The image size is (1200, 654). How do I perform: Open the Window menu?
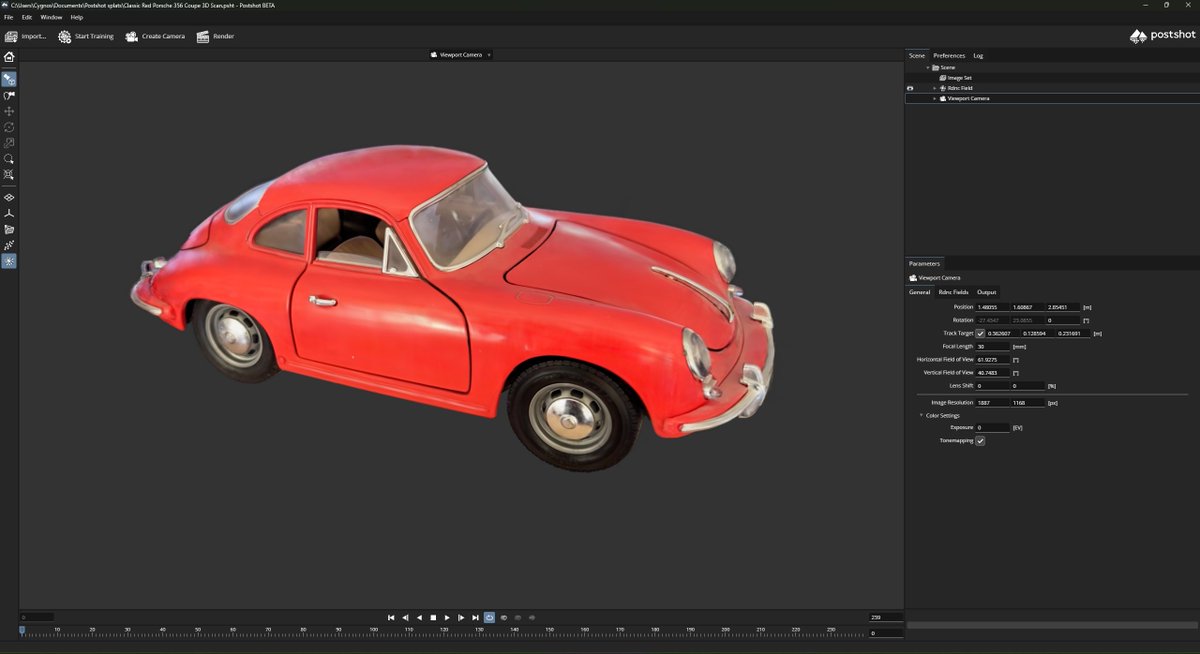click(51, 17)
